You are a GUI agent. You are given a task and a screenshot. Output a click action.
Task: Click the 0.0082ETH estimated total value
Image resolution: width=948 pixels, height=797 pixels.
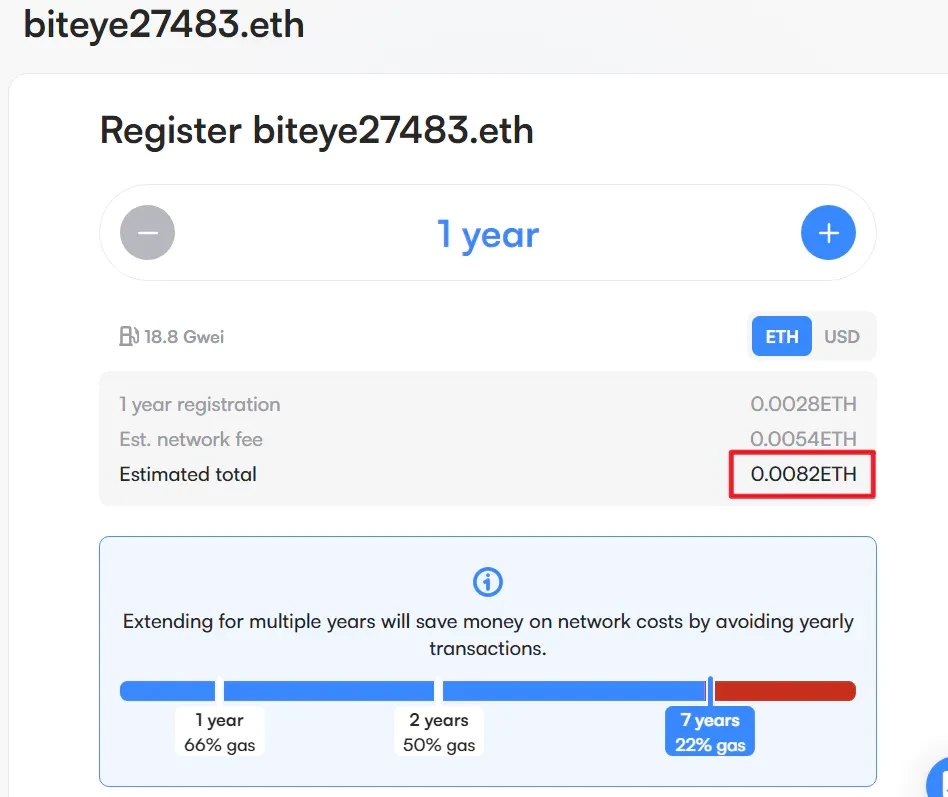click(x=804, y=475)
